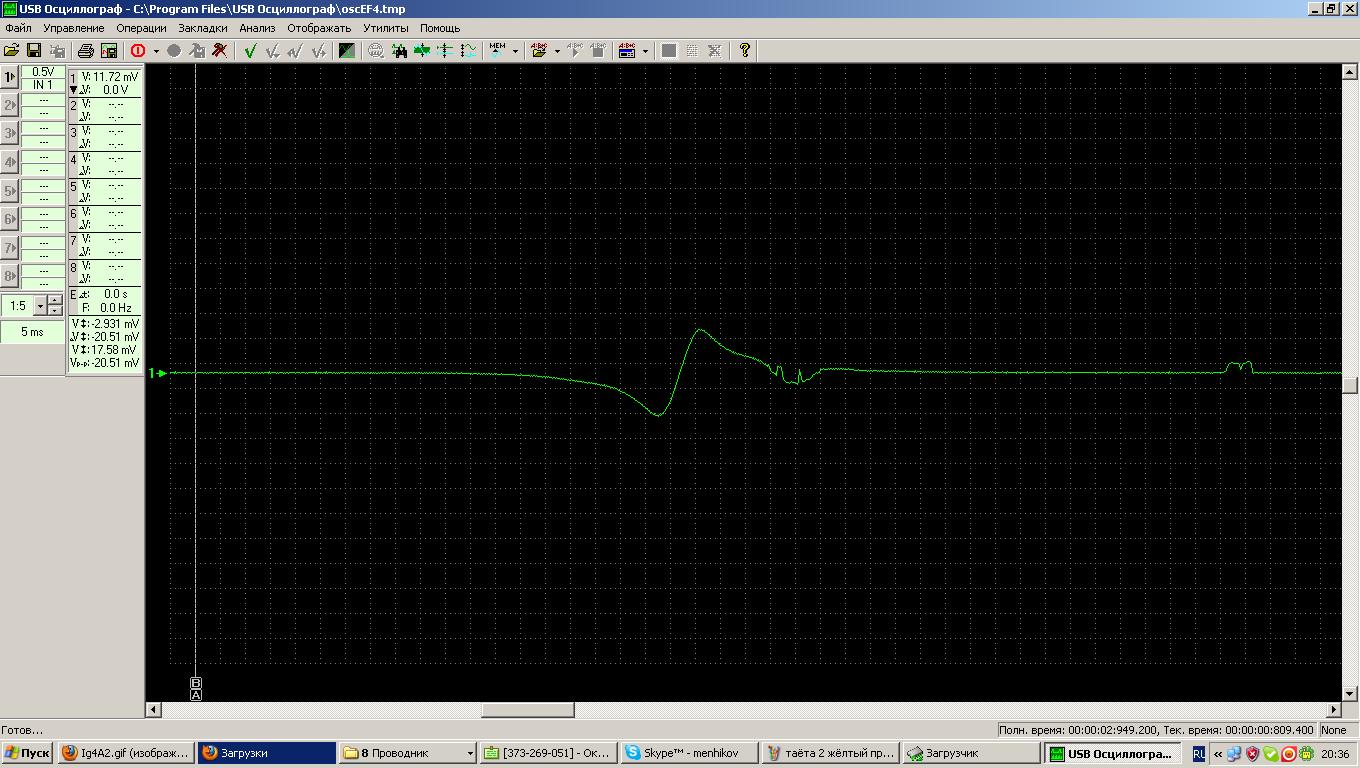This screenshot has height=768, width=1360.
Task: Click the A:B:C open folder script icon
Action: [539, 50]
